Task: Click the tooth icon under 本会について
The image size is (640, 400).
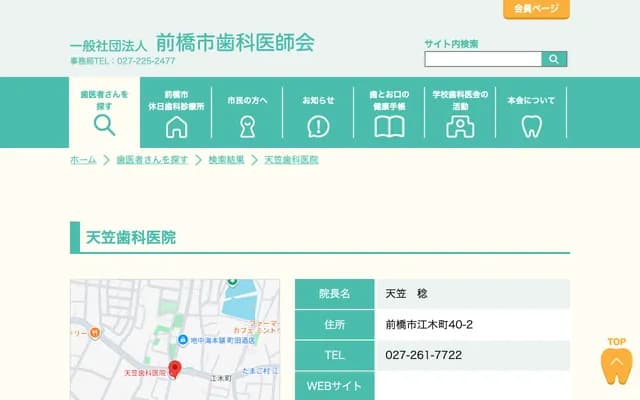Action: coord(531,127)
